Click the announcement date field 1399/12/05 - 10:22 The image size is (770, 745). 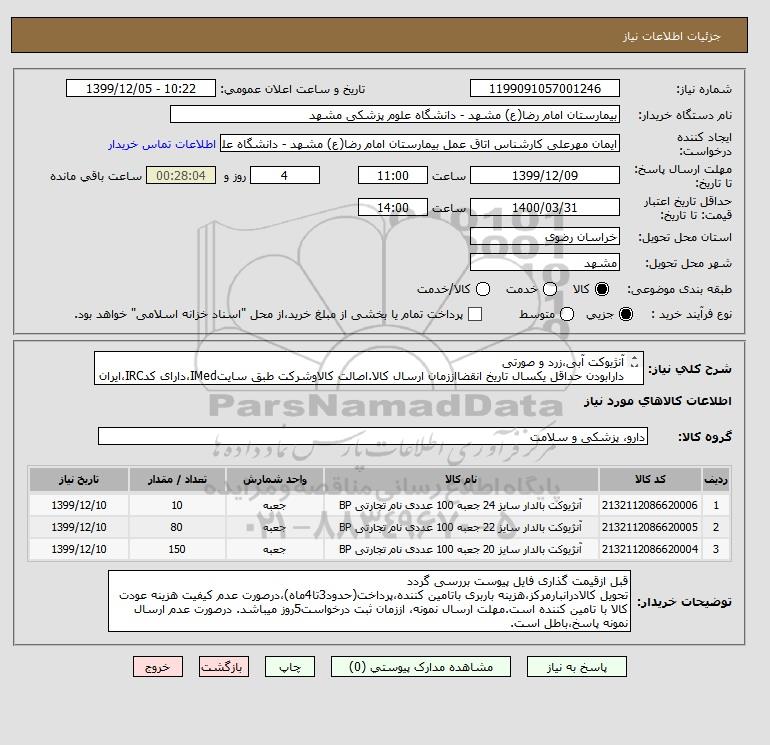point(140,88)
